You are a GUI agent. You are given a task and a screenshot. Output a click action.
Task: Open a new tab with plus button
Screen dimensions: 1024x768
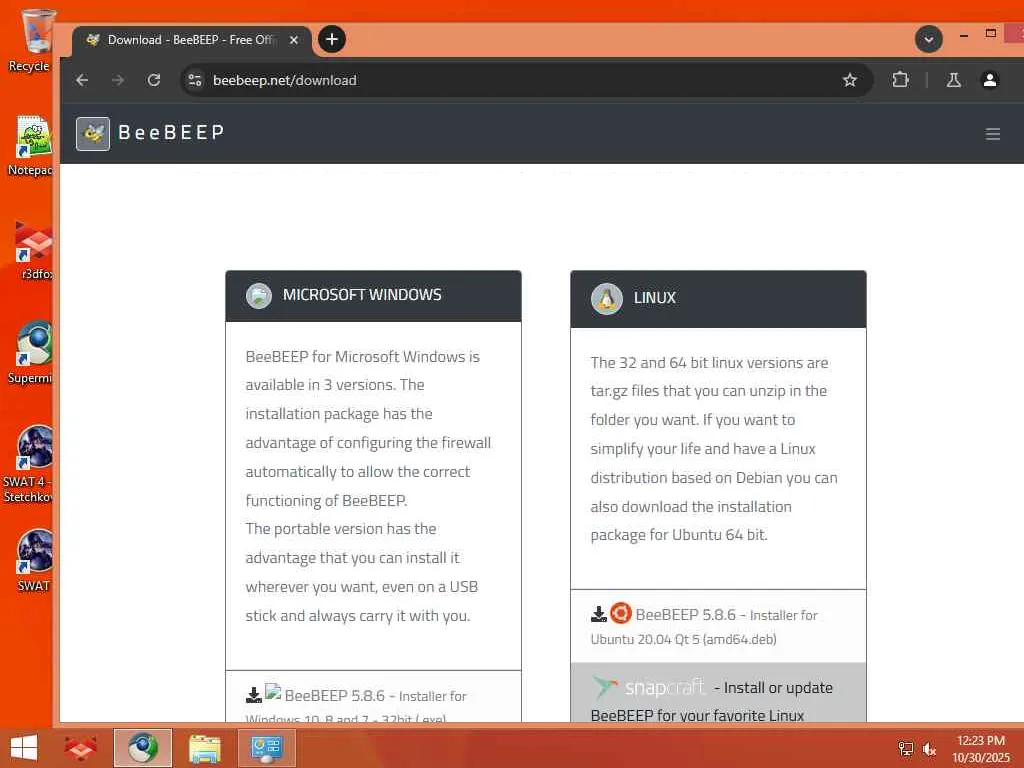(x=332, y=39)
